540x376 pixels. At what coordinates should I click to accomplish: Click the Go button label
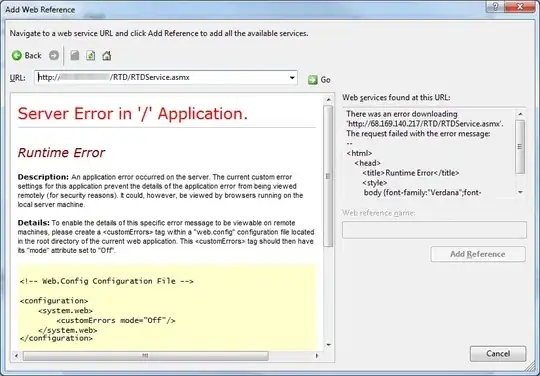[x=325, y=80]
